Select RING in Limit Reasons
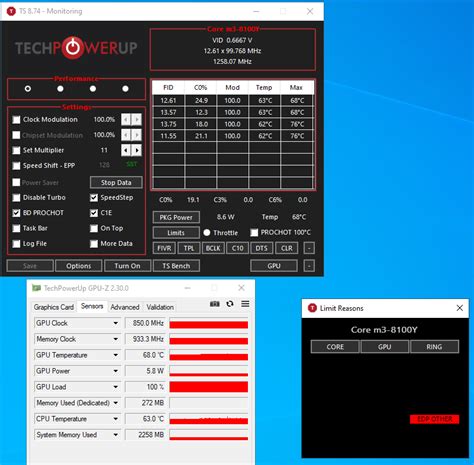Image resolution: width=474 pixels, height=465 pixels. (434, 347)
